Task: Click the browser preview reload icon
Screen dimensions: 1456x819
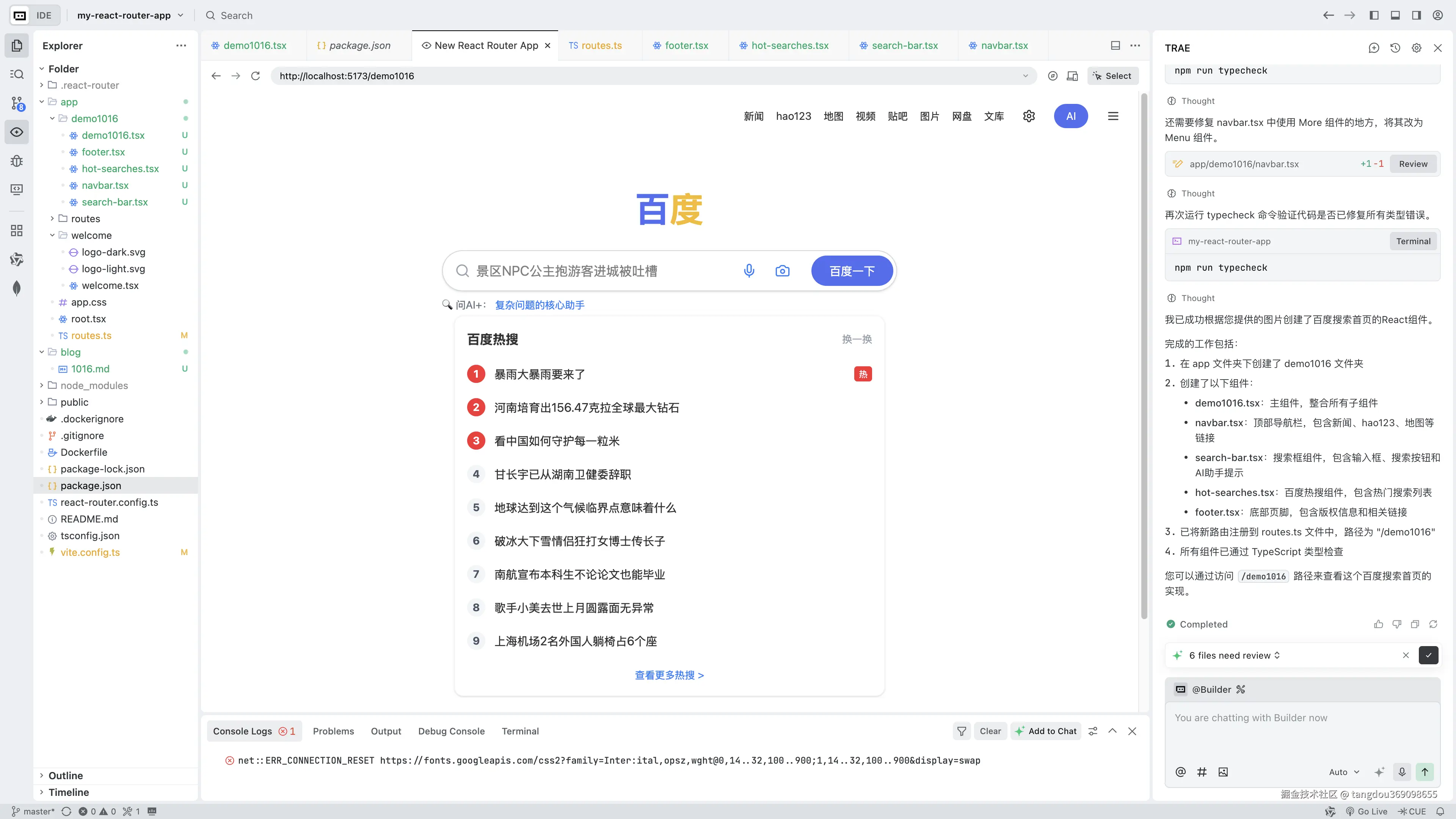Action: pos(256,76)
